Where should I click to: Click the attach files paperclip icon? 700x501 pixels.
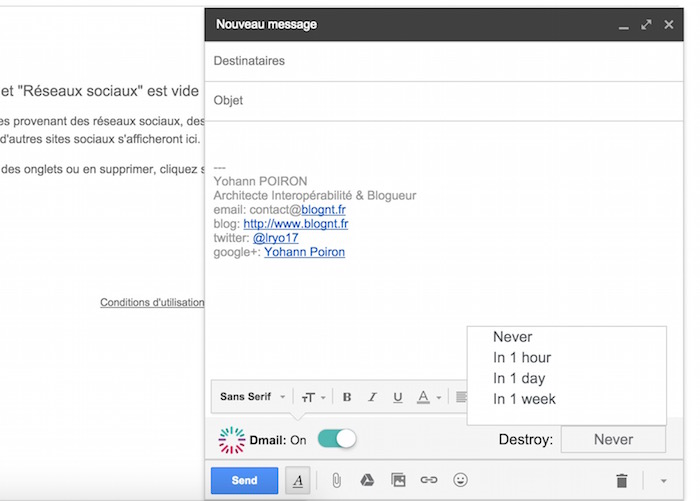337,480
